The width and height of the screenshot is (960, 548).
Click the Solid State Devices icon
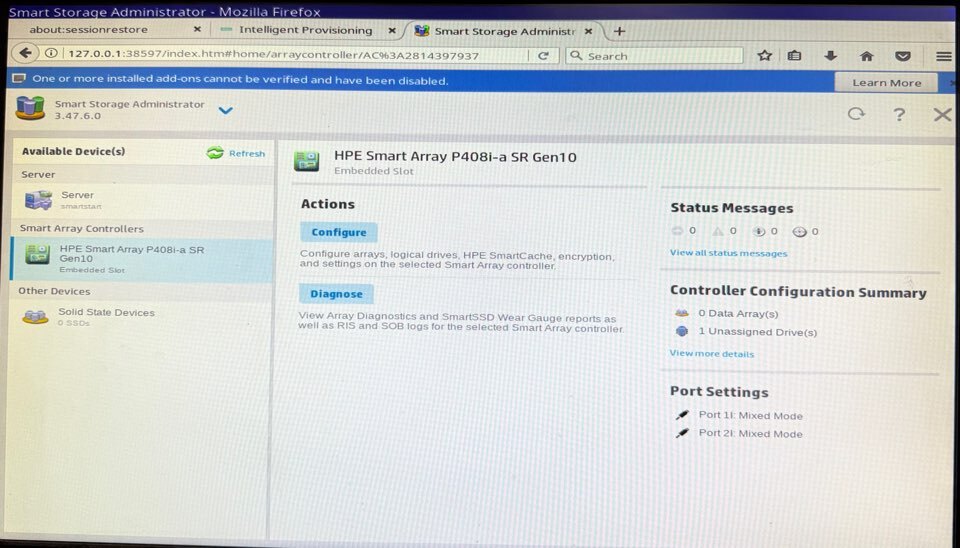(x=36, y=317)
